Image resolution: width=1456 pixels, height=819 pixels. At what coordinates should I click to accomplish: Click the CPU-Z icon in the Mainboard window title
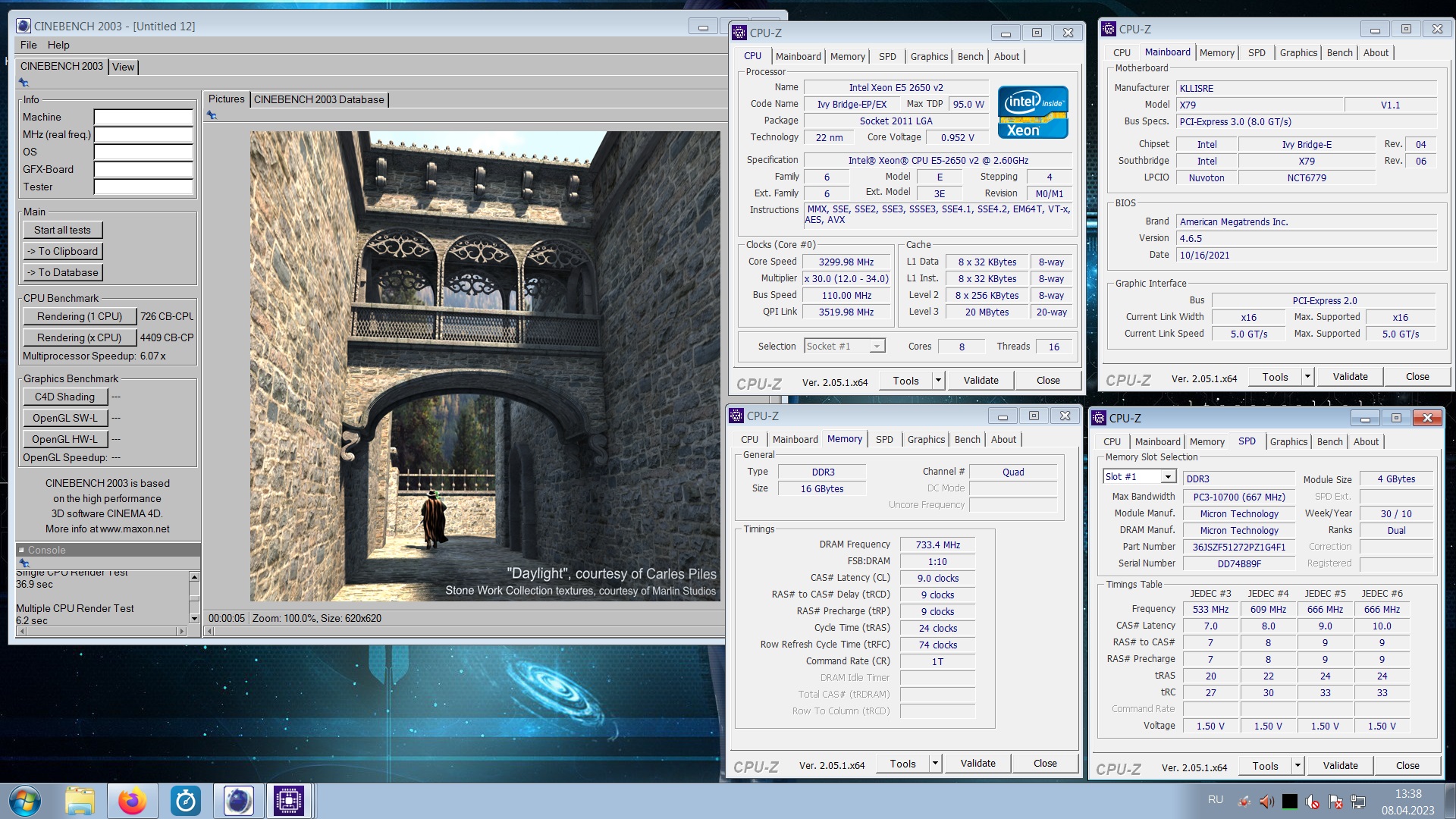pyautogui.click(x=1109, y=29)
